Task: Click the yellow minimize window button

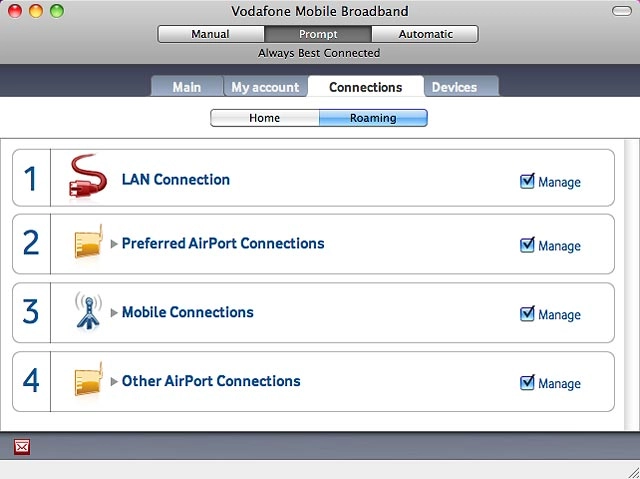Action: pyautogui.click(x=36, y=11)
